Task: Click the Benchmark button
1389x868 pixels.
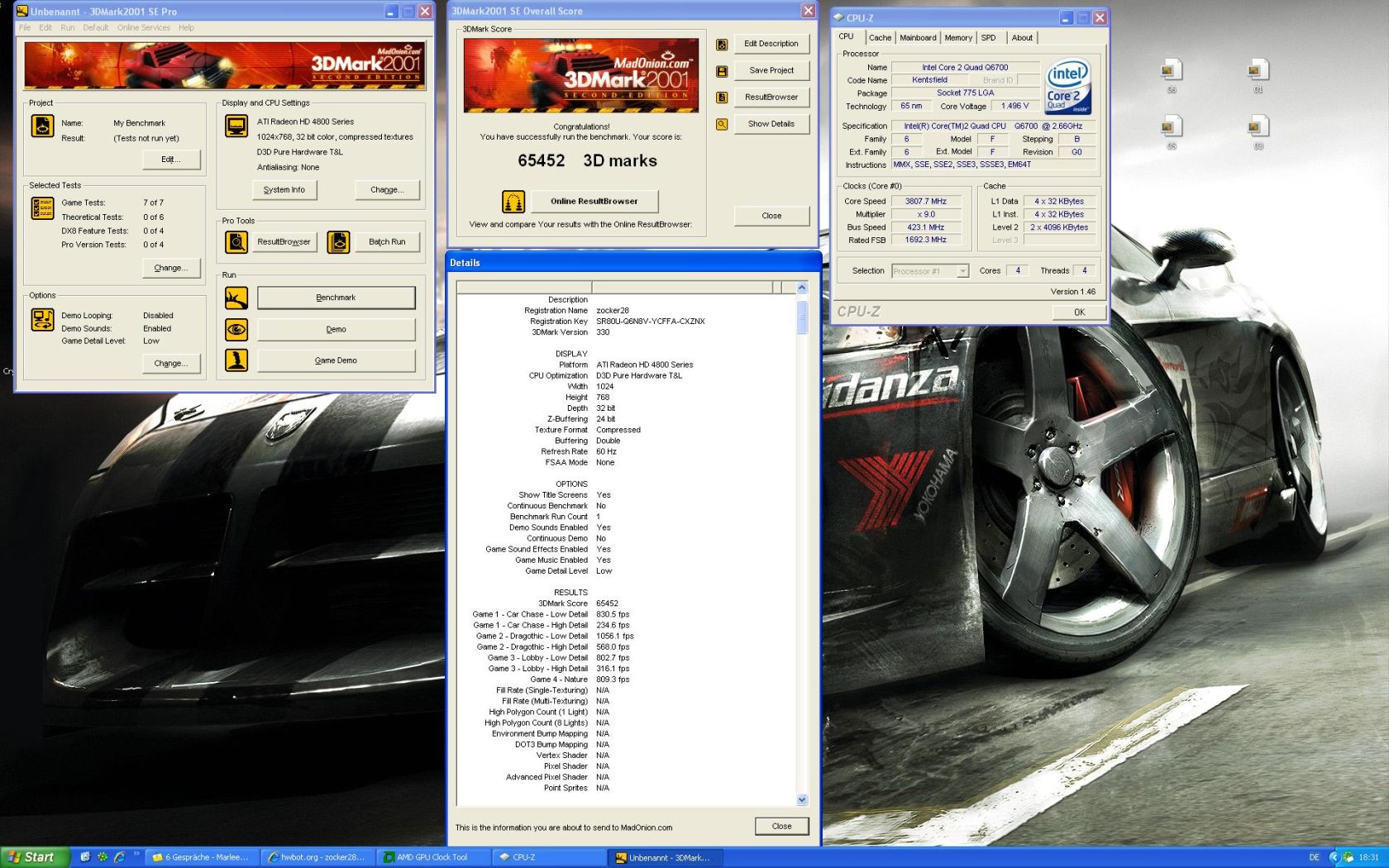Action: [336, 298]
